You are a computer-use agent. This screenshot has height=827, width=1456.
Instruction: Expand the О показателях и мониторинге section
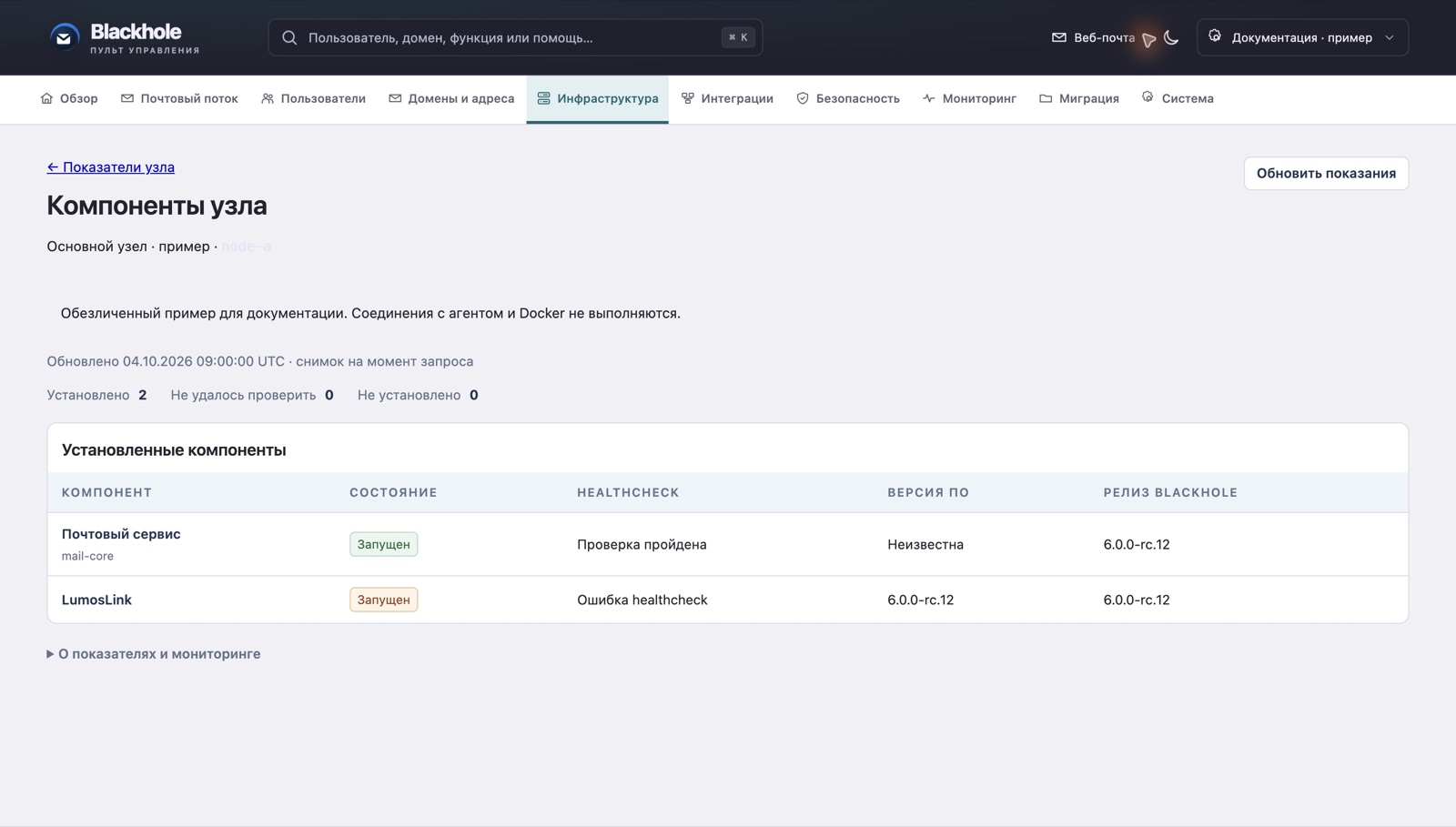(154, 654)
